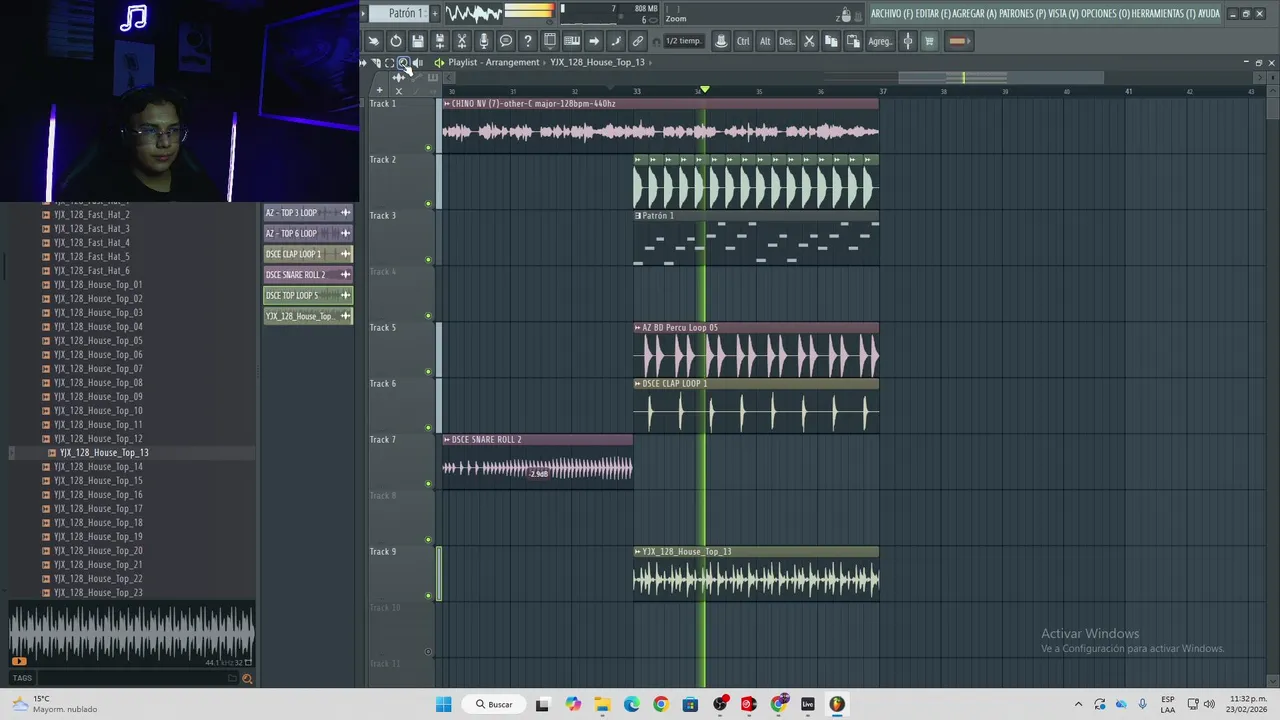Click the speech bubble icon in toolbar
Image resolution: width=1280 pixels, height=720 pixels.
click(506, 41)
